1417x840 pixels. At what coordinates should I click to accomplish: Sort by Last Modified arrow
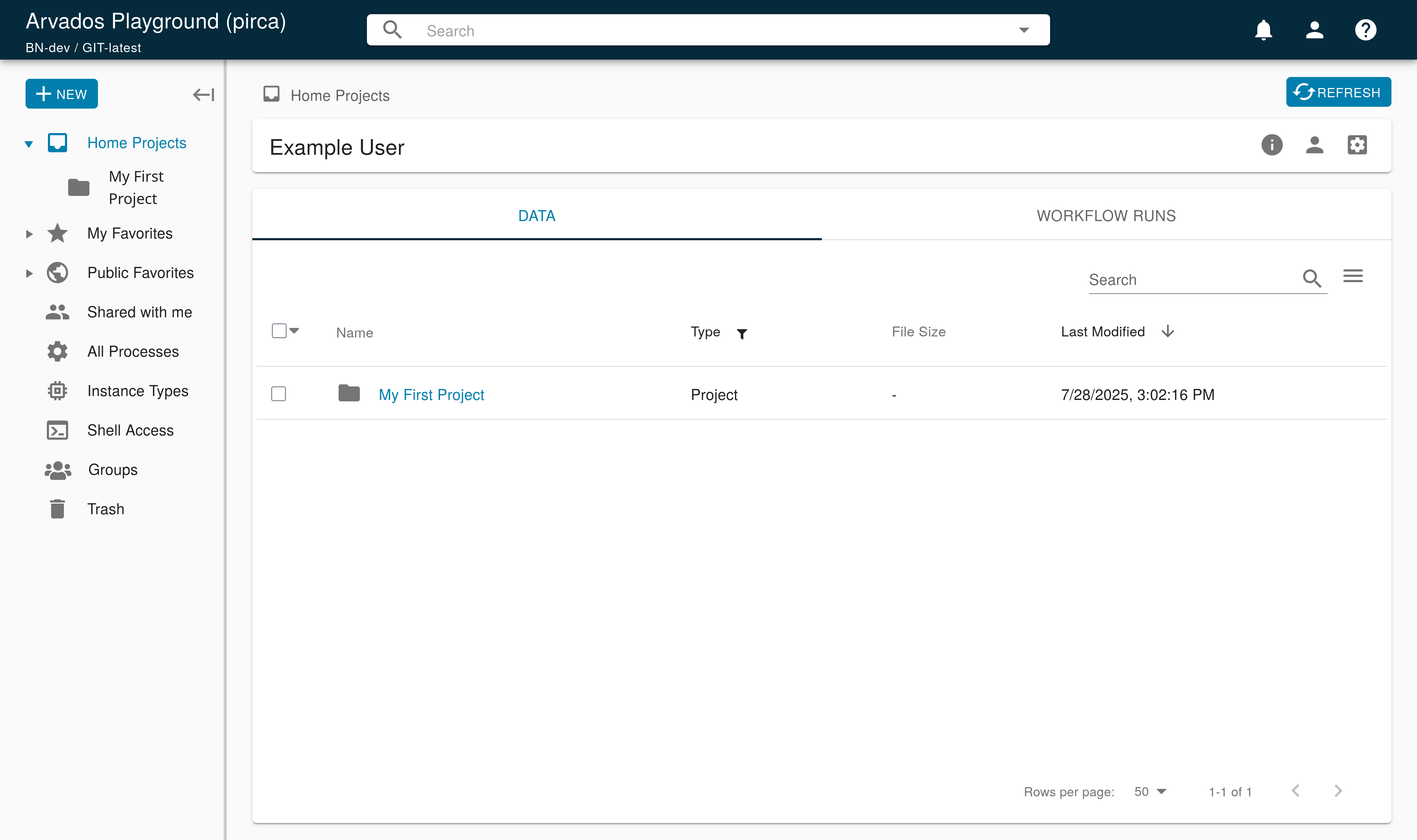click(1168, 332)
